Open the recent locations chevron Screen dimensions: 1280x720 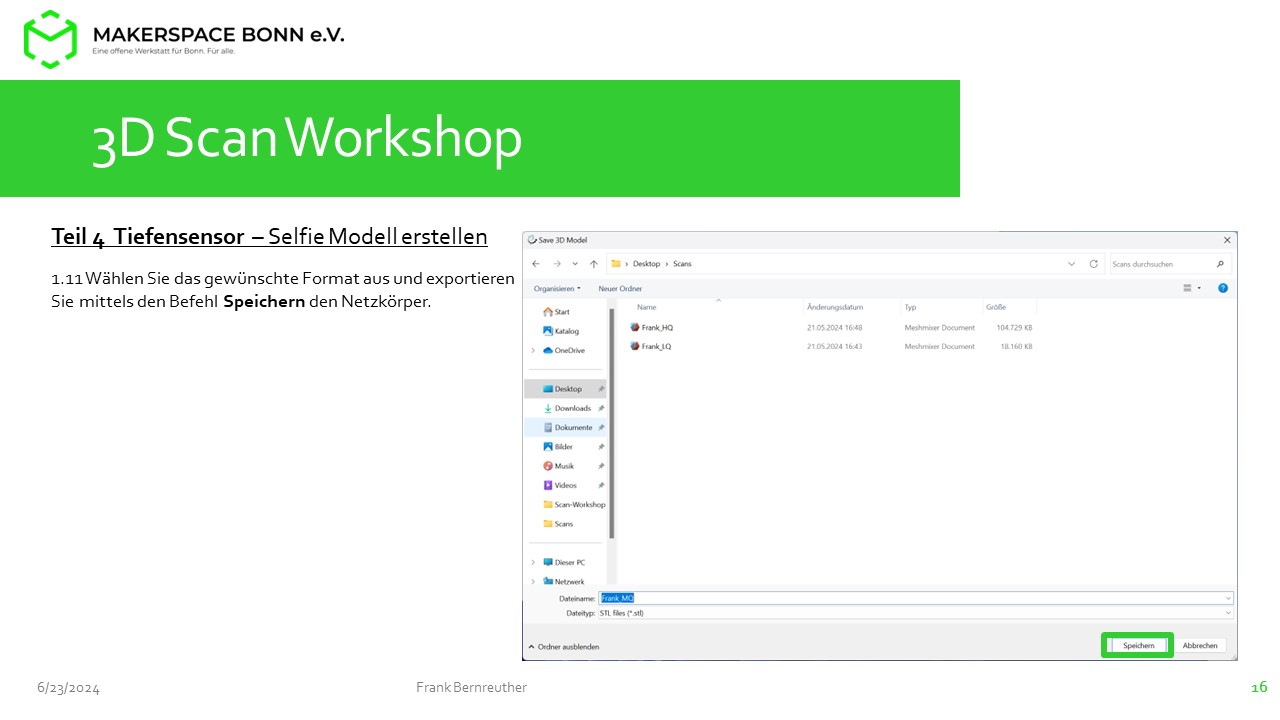[575, 264]
